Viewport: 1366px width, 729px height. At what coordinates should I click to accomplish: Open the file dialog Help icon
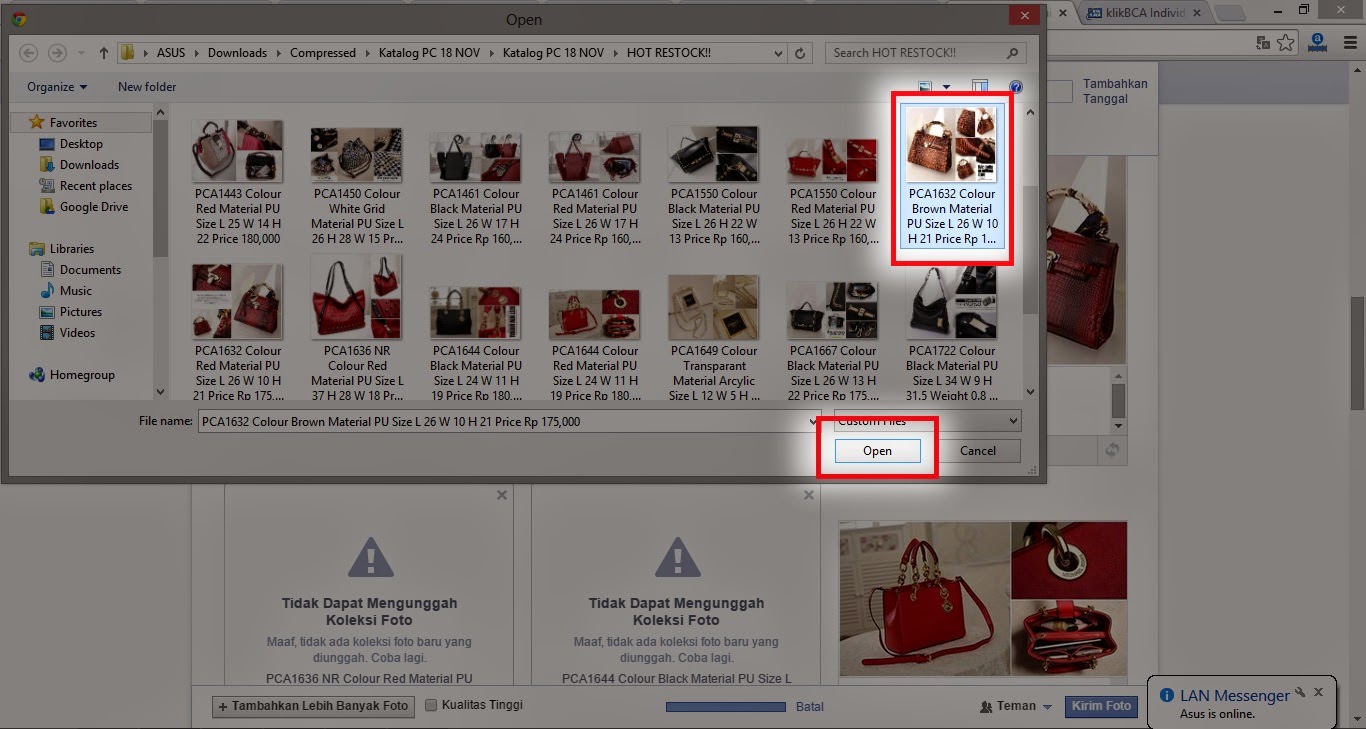point(1016,87)
